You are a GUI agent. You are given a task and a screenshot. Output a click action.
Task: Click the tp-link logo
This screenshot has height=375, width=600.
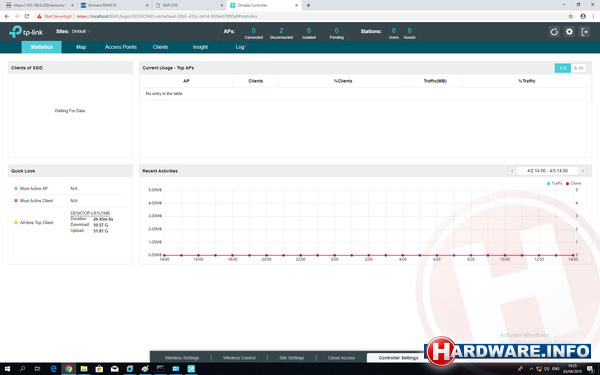(26, 32)
